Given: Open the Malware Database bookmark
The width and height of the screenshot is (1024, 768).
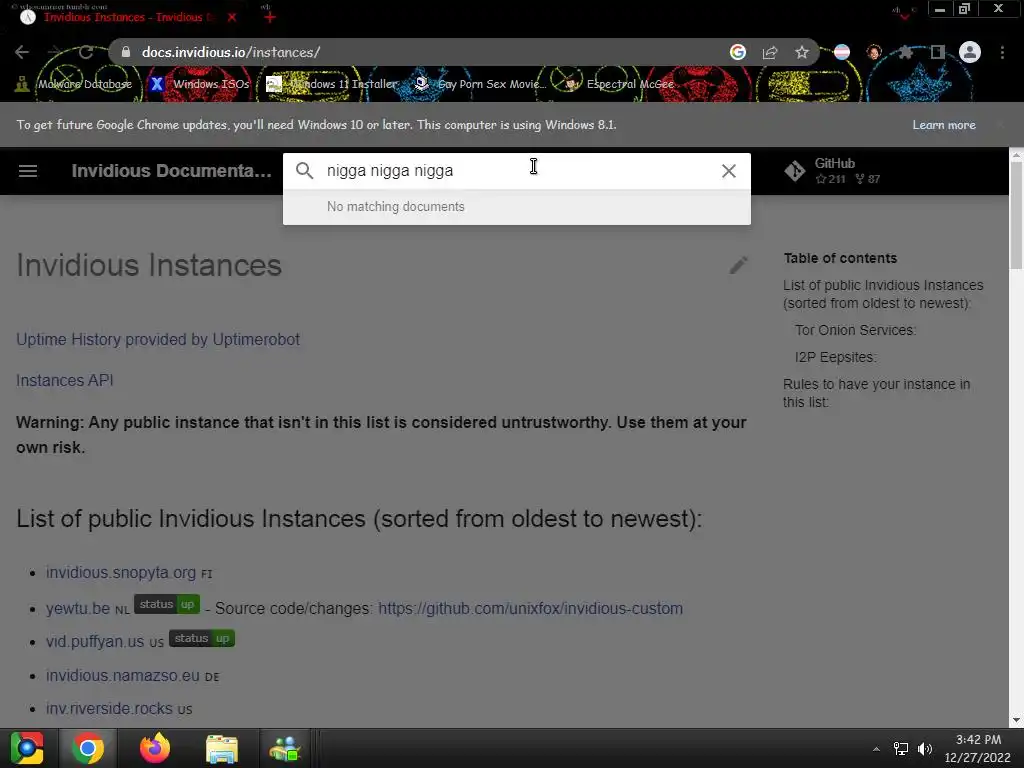Looking at the screenshot, I should (74, 84).
